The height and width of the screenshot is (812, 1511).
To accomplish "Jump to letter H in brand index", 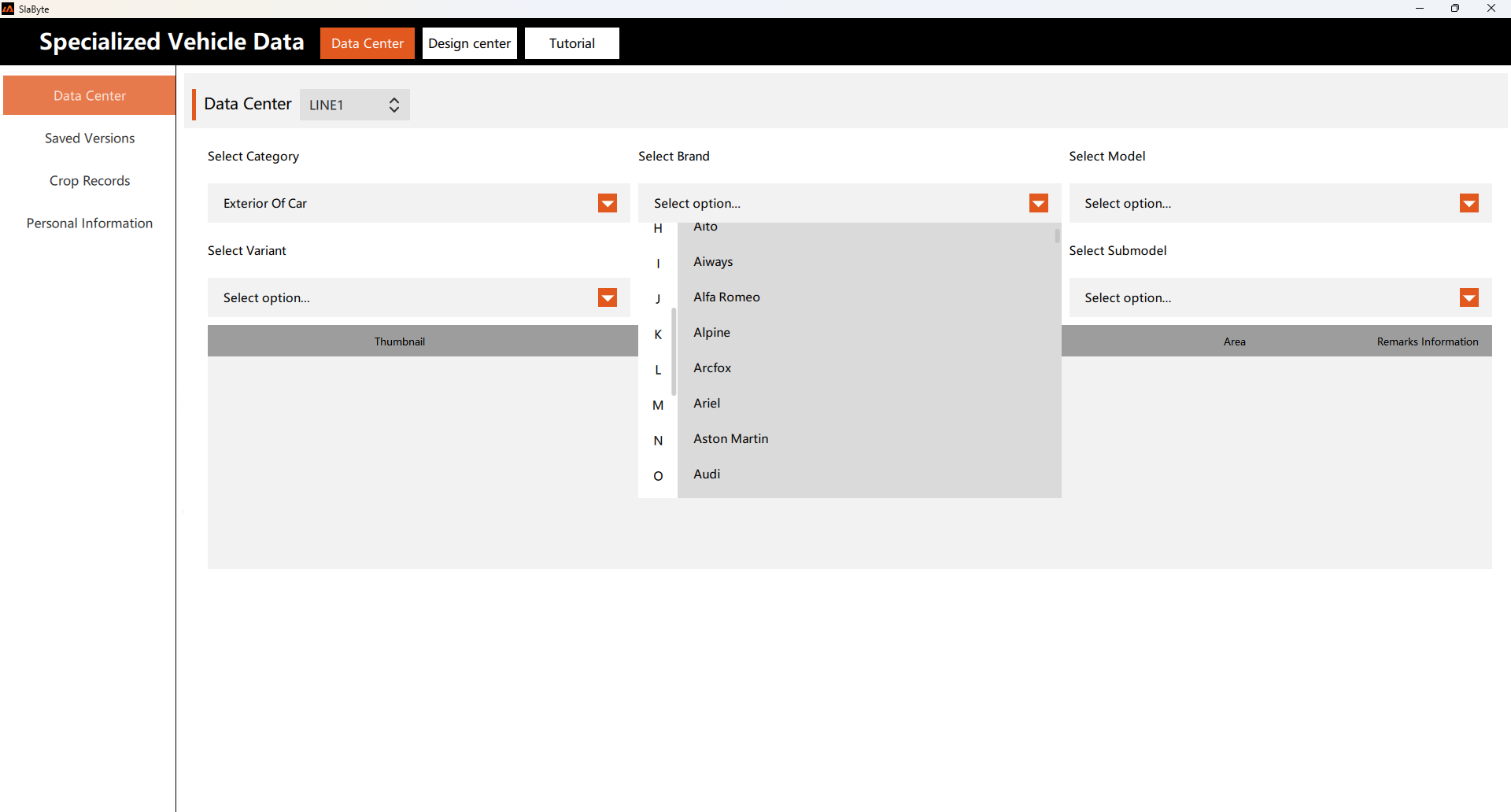I will click(658, 228).
